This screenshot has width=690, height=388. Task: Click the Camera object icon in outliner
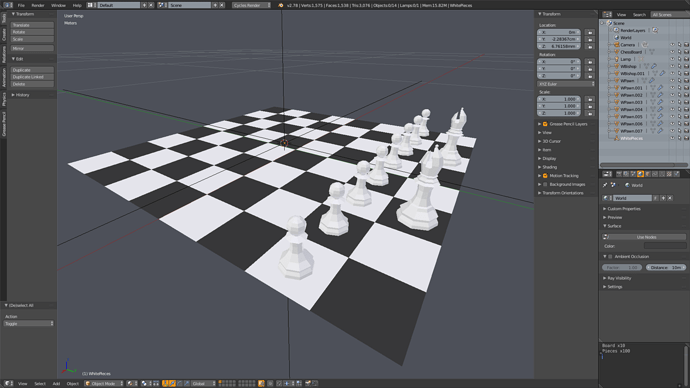617,45
